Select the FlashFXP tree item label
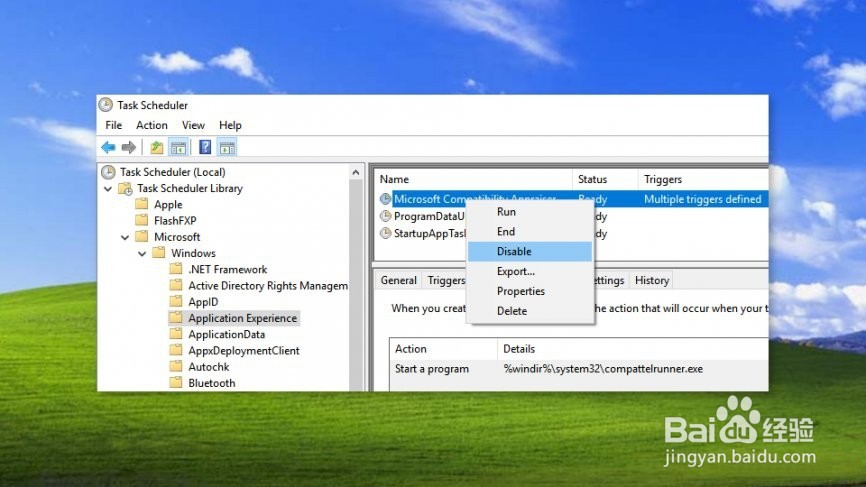 (175, 220)
